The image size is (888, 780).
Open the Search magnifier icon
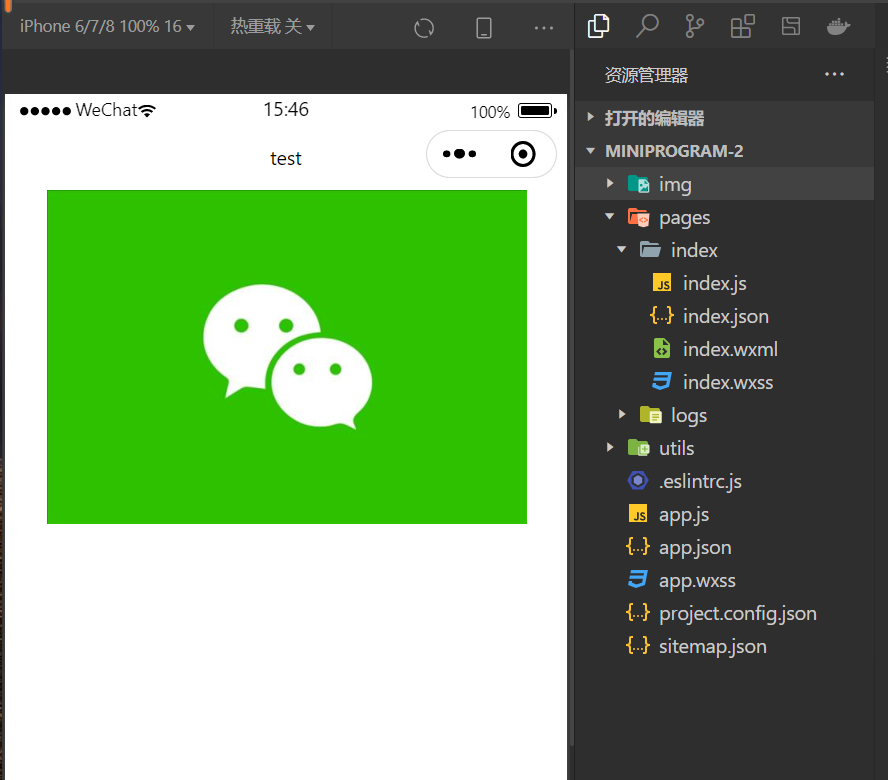pos(647,26)
